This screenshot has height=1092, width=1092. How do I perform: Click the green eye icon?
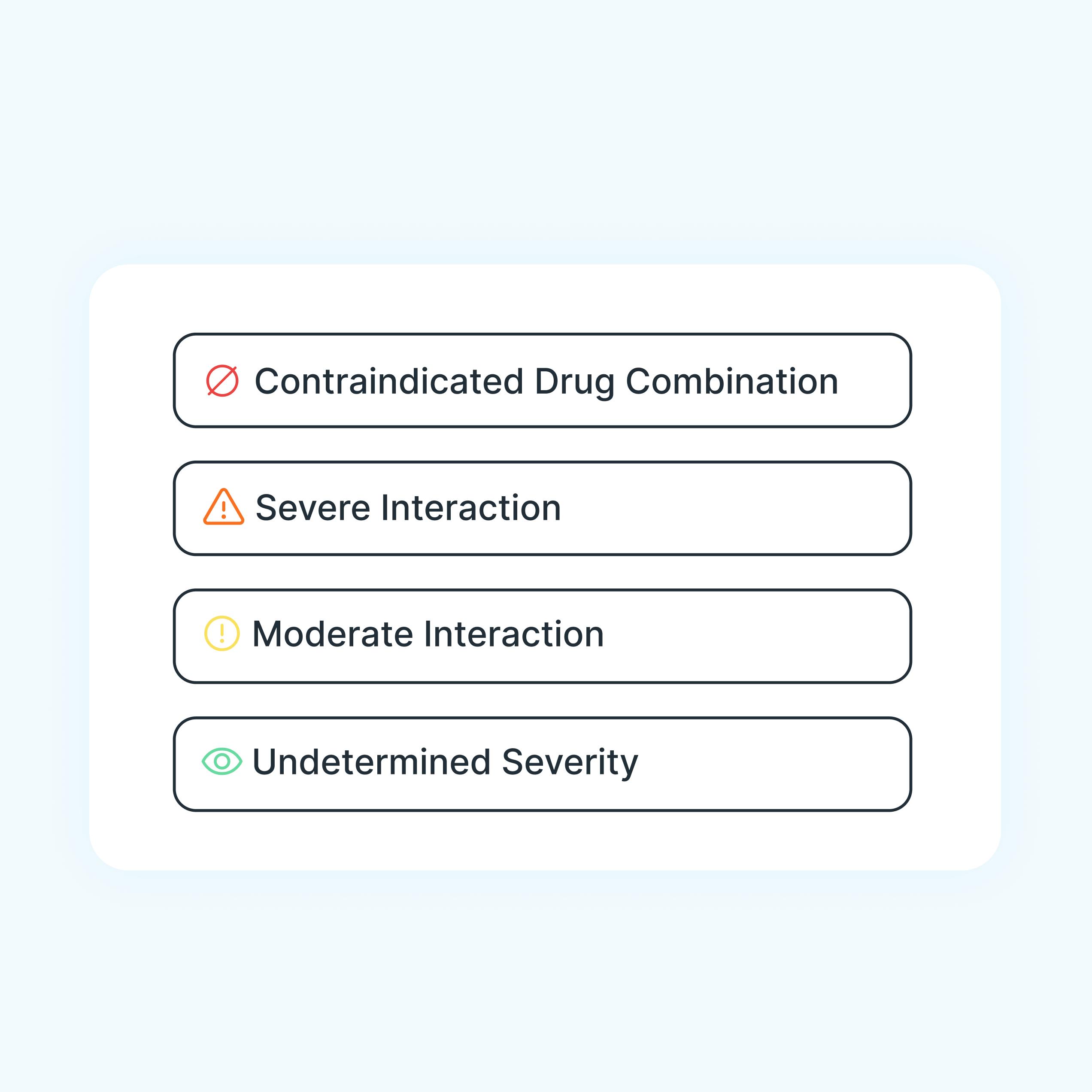[x=222, y=761]
